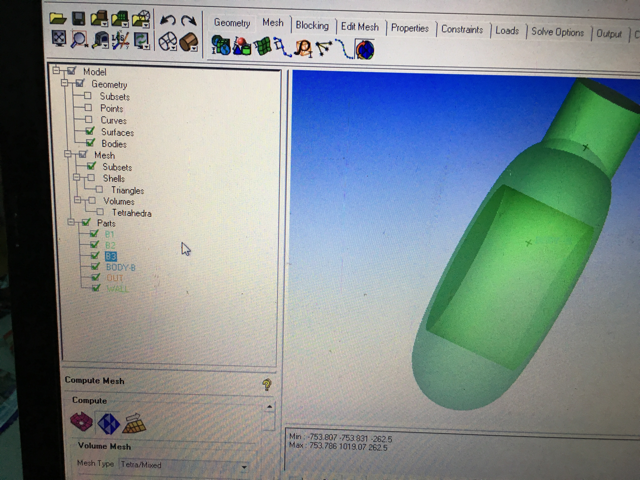Open the mesh file menu icon

[120, 19]
